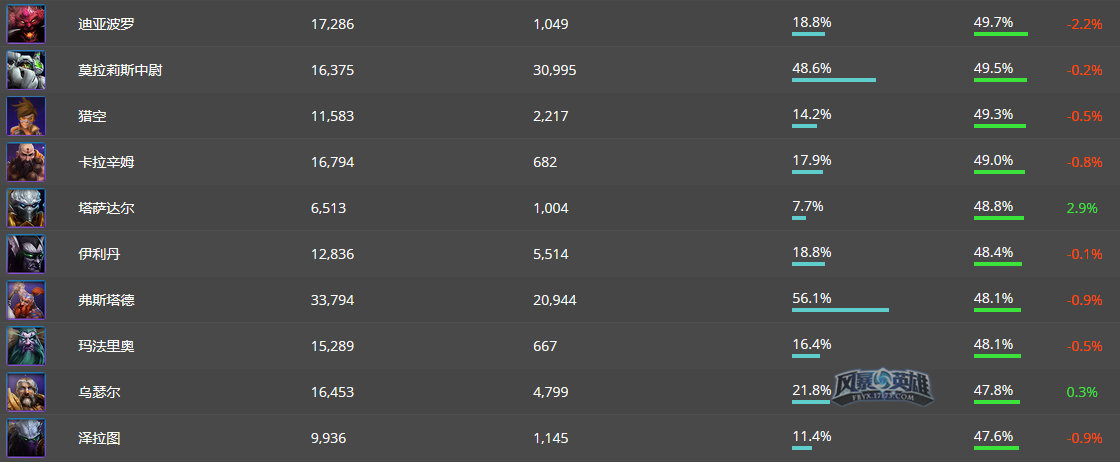Open the 迪亚波罗 hero name link
The height and width of the screenshot is (462, 1120).
pyautogui.click(x=106, y=24)
